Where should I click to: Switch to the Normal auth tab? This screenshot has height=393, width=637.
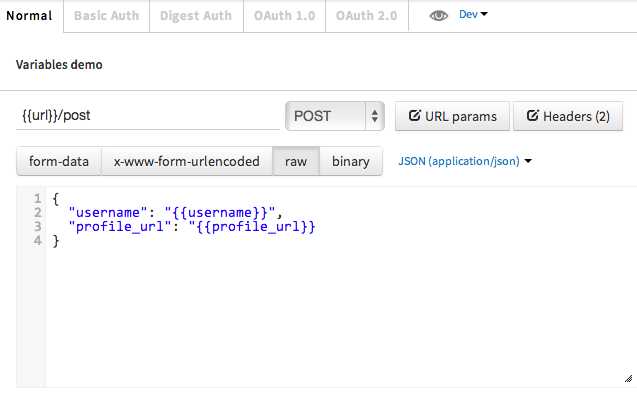(x=29, y=16)
